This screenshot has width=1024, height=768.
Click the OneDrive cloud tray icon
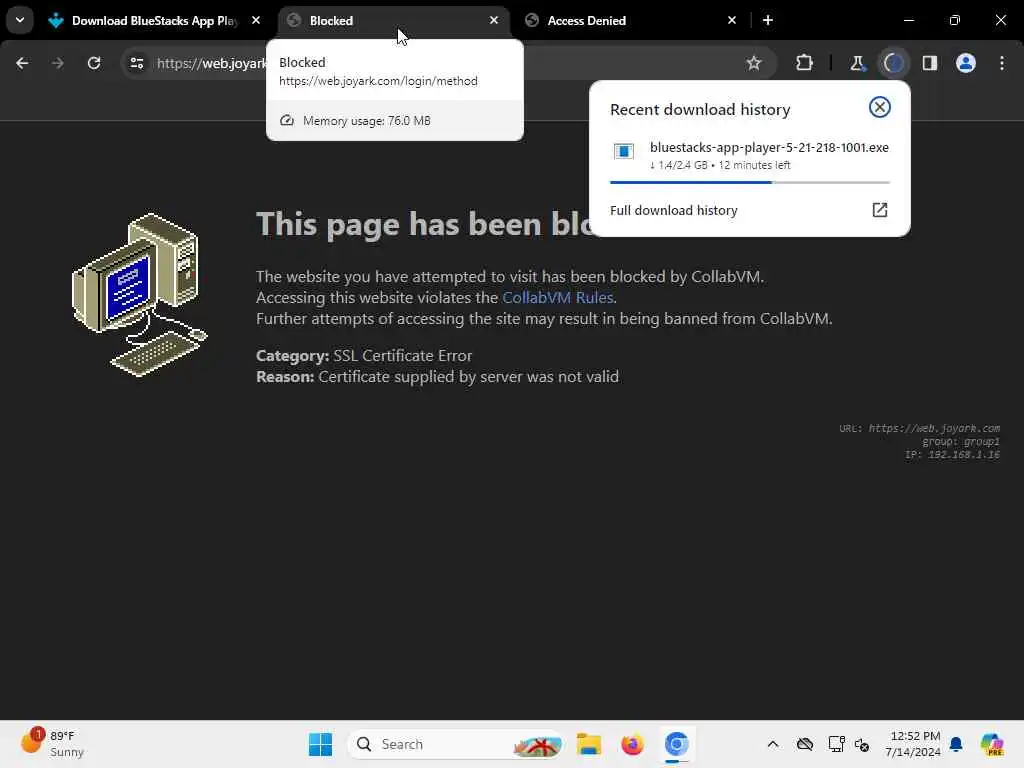pyautogui.click(x=805, y=744)
